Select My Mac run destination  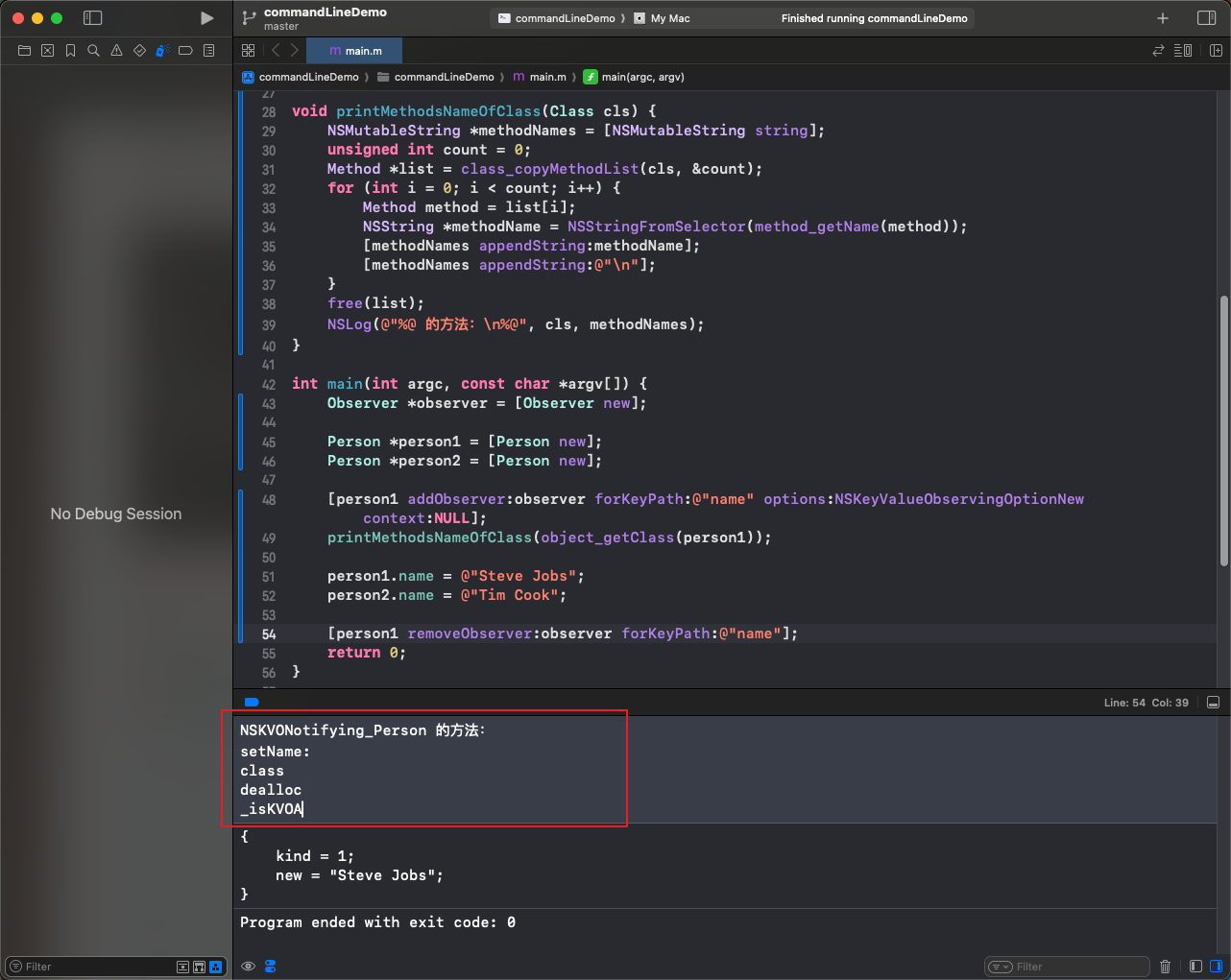[669, 18]
